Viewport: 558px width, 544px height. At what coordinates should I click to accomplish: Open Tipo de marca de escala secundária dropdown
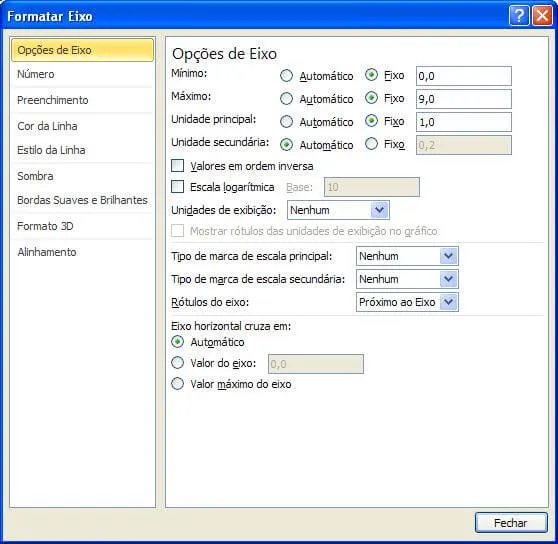pos(407,279)
